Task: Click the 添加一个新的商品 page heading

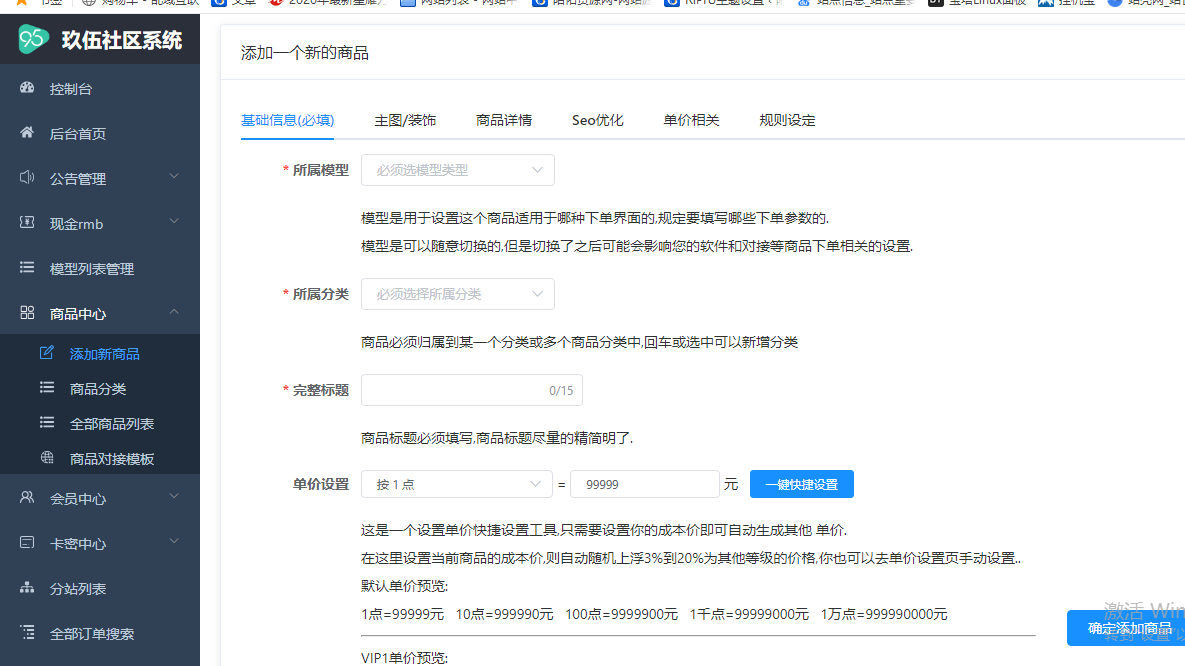Action: coord(305,53)
